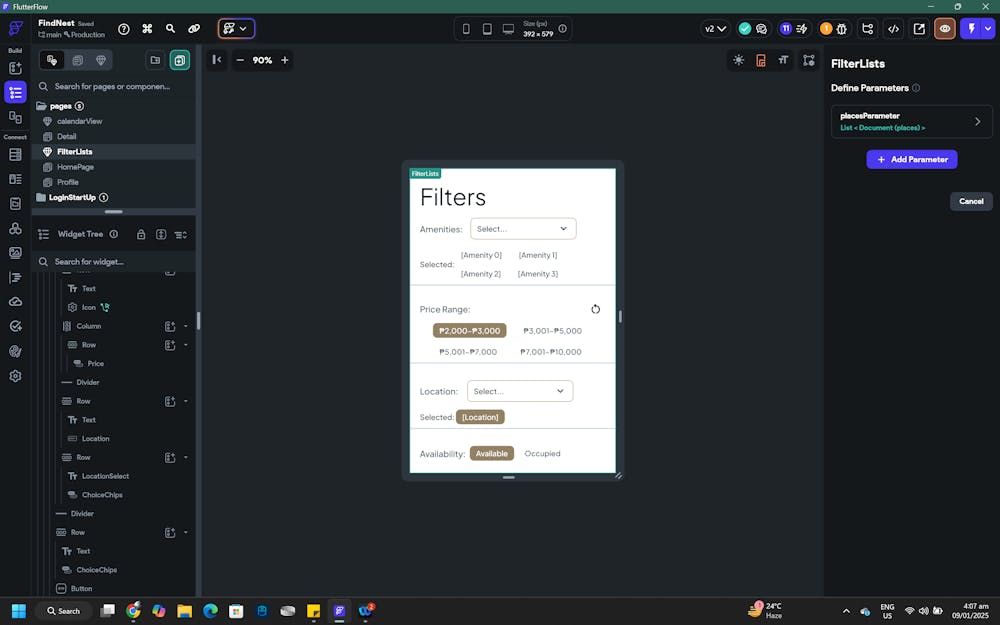Expand the v2 version dropdown

click(x=714, y=29)
